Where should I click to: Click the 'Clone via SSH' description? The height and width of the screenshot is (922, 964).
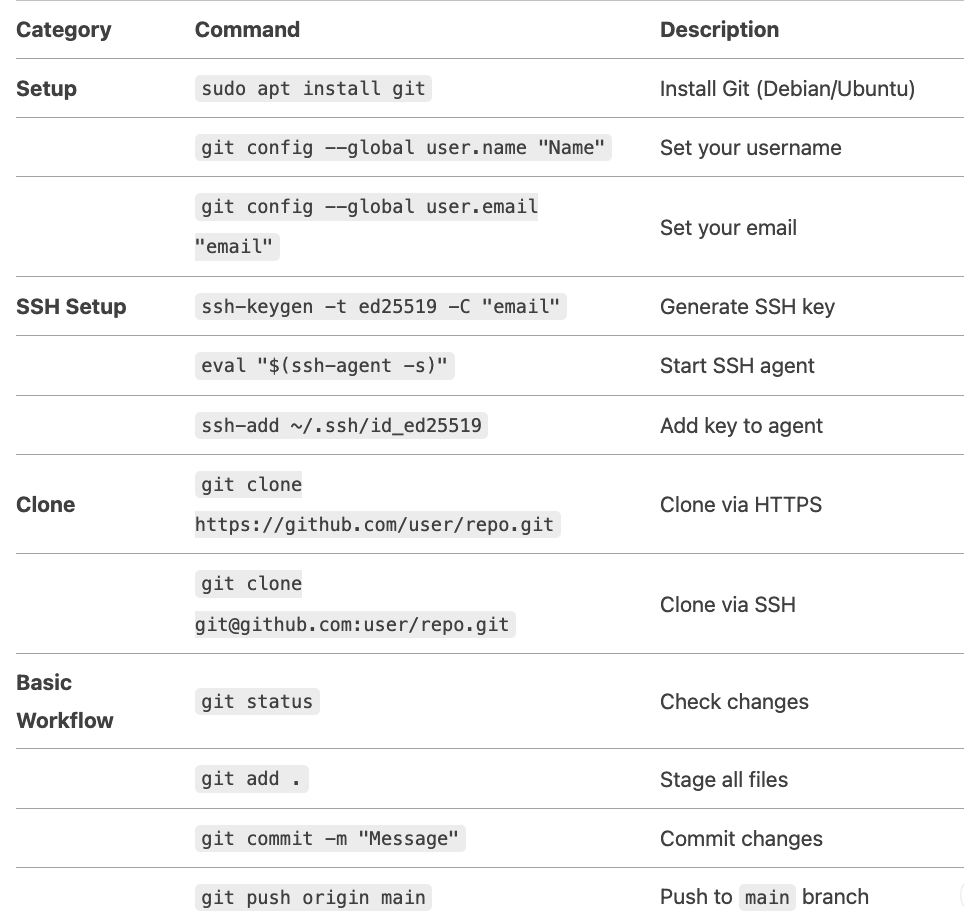click(x=728, y=604)
